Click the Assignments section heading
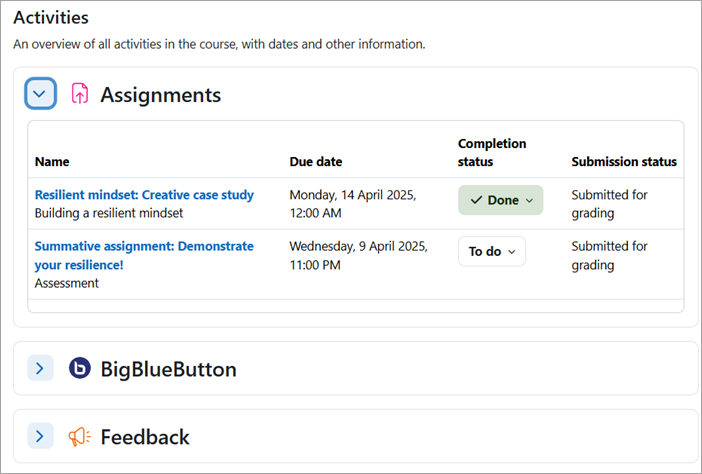Image resolution: width=702 pixels, height=474 pixels. [x=160, y=95]
